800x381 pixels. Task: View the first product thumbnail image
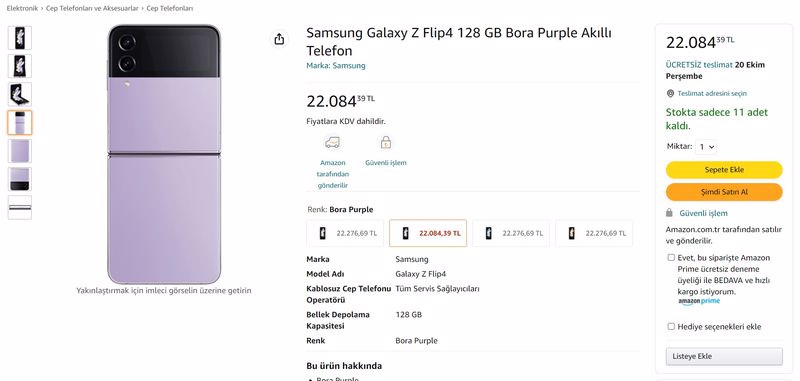(20, 38)
